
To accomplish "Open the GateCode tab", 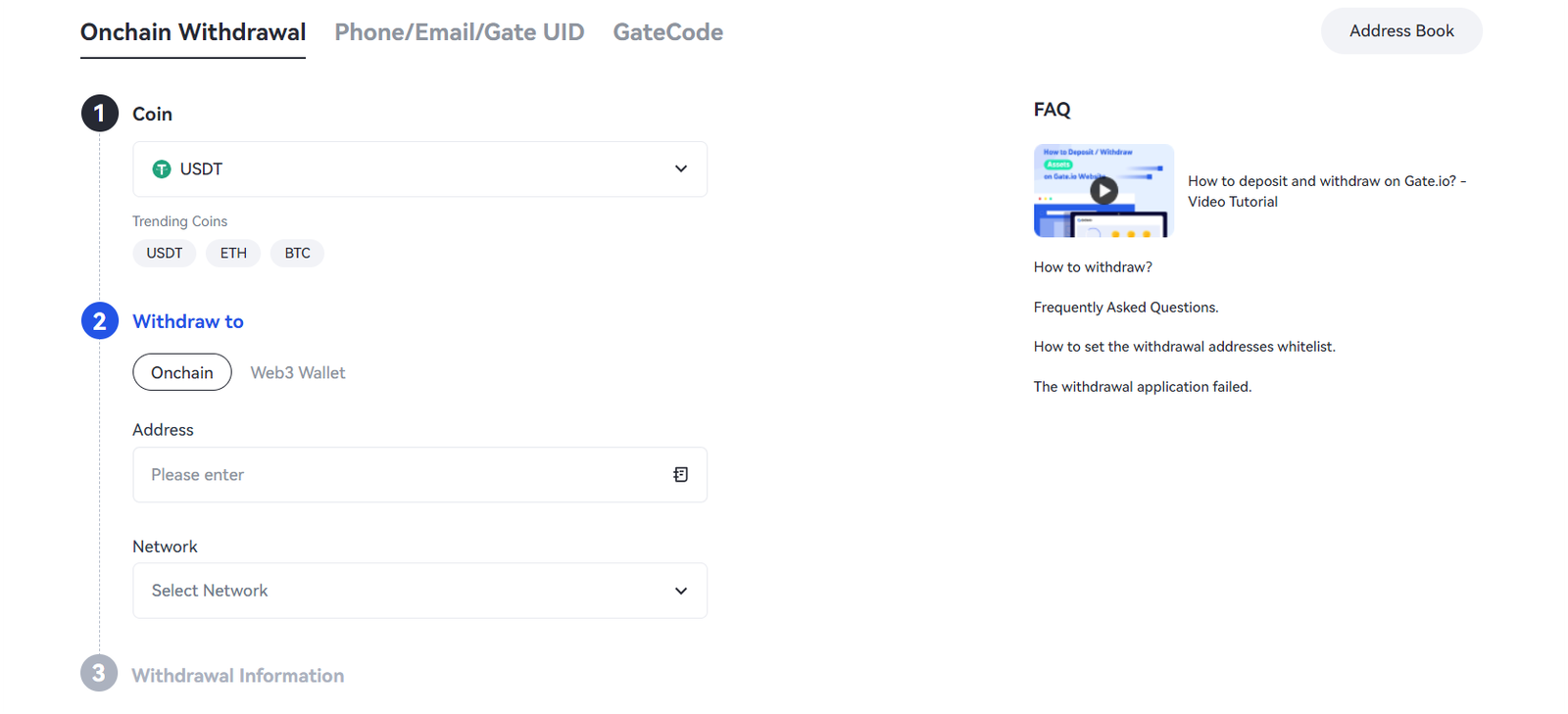I will click(667, 32).
